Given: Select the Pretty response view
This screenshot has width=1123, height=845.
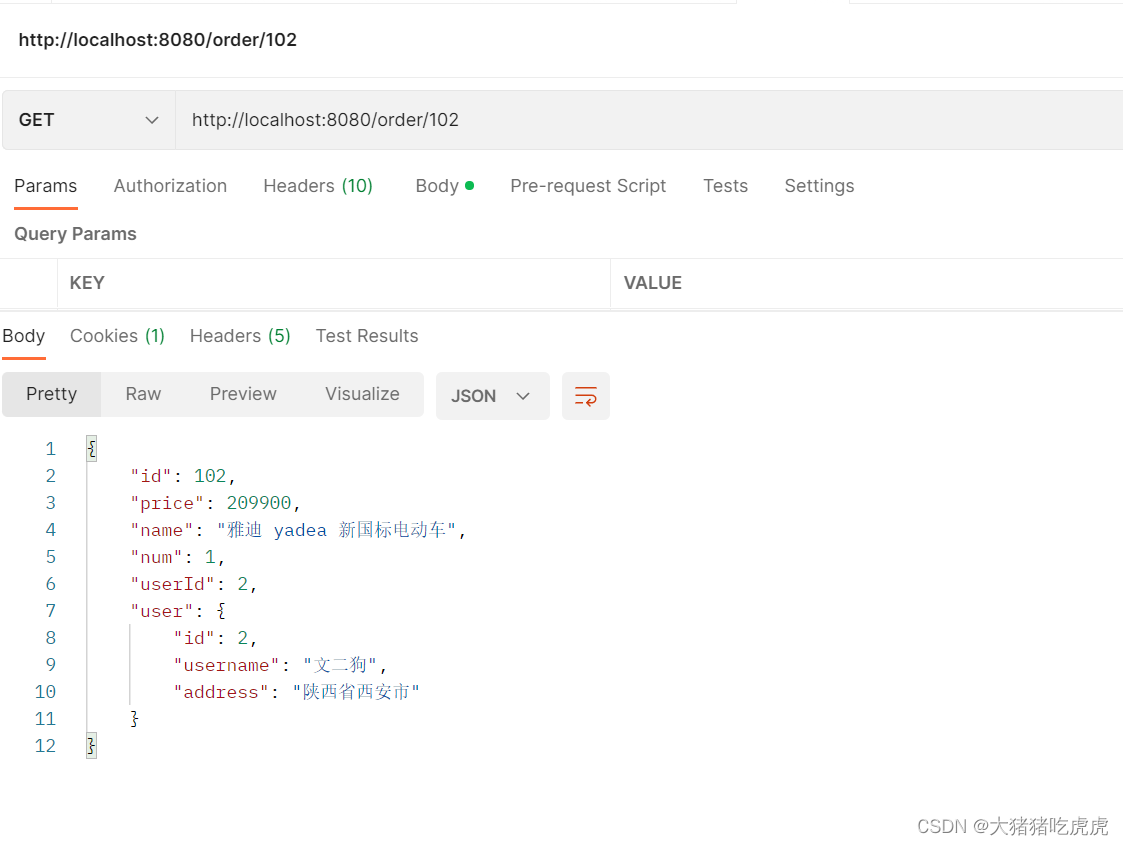Looking at the screenshot, I should (51, 394).
